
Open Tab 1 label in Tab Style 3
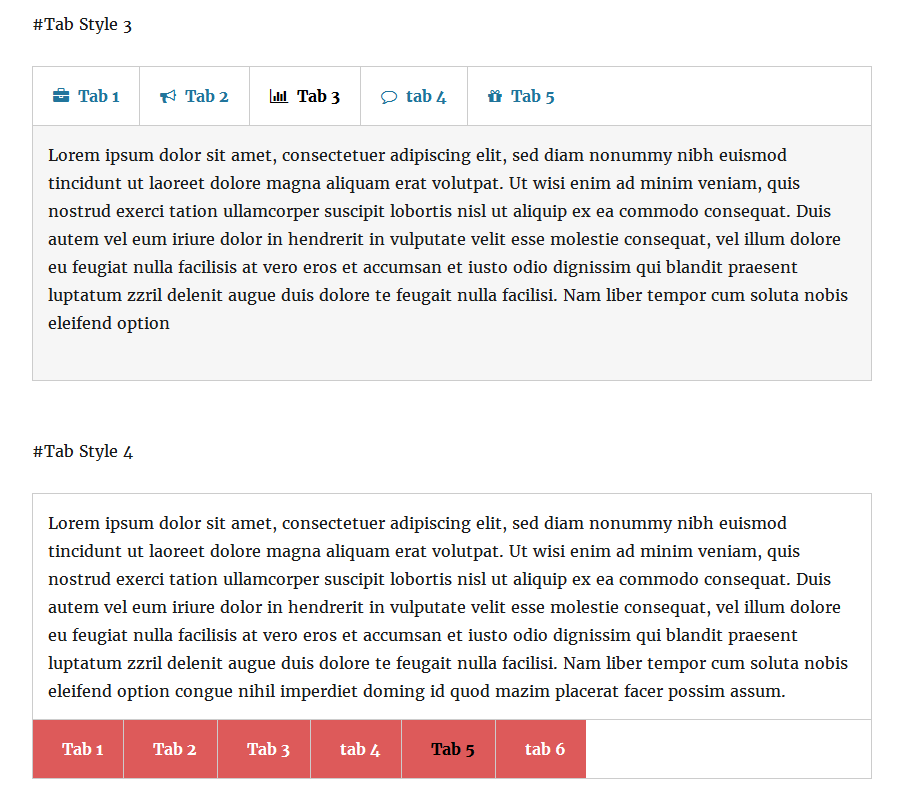(x=99, y=96)
